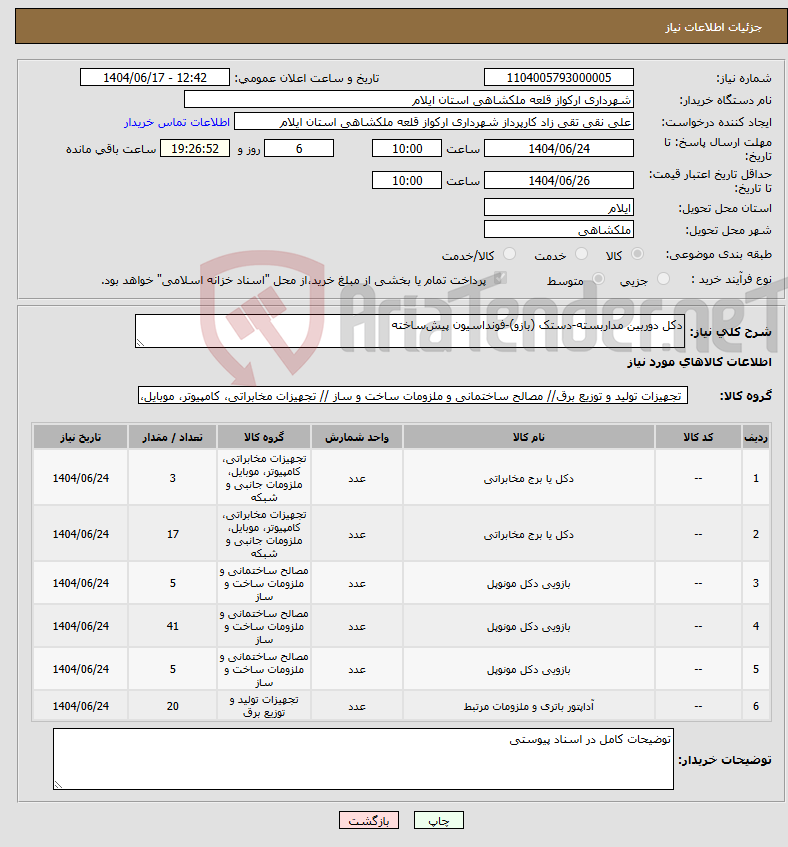Click row 1 product name دکل یا برج مخابراتی
The image size is (788, 847).
(529, 479)
